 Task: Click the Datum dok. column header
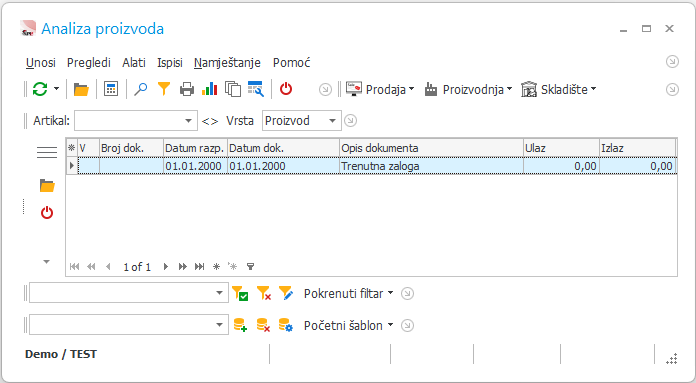283,148
